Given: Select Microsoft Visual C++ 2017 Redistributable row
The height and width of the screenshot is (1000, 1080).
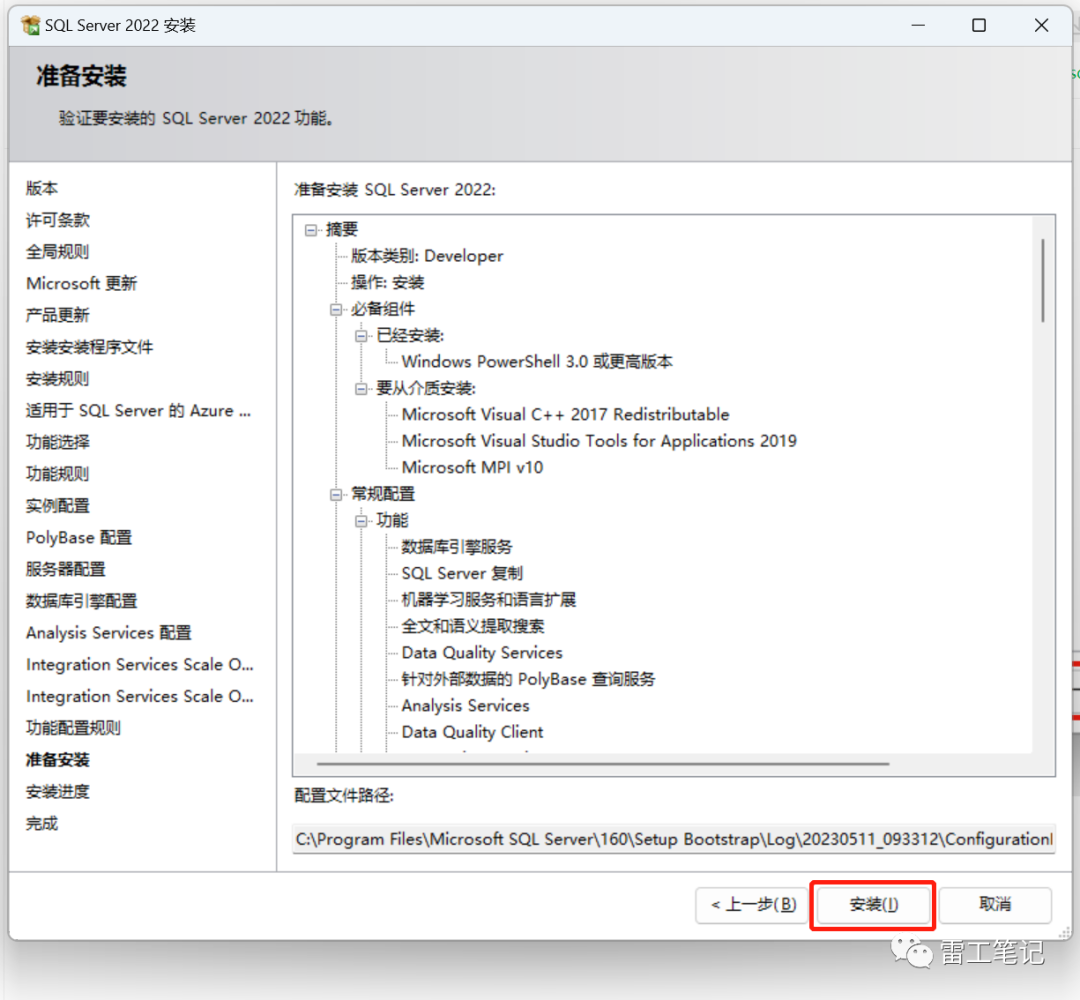Looking at the screenshot, I should pos(565,415).
